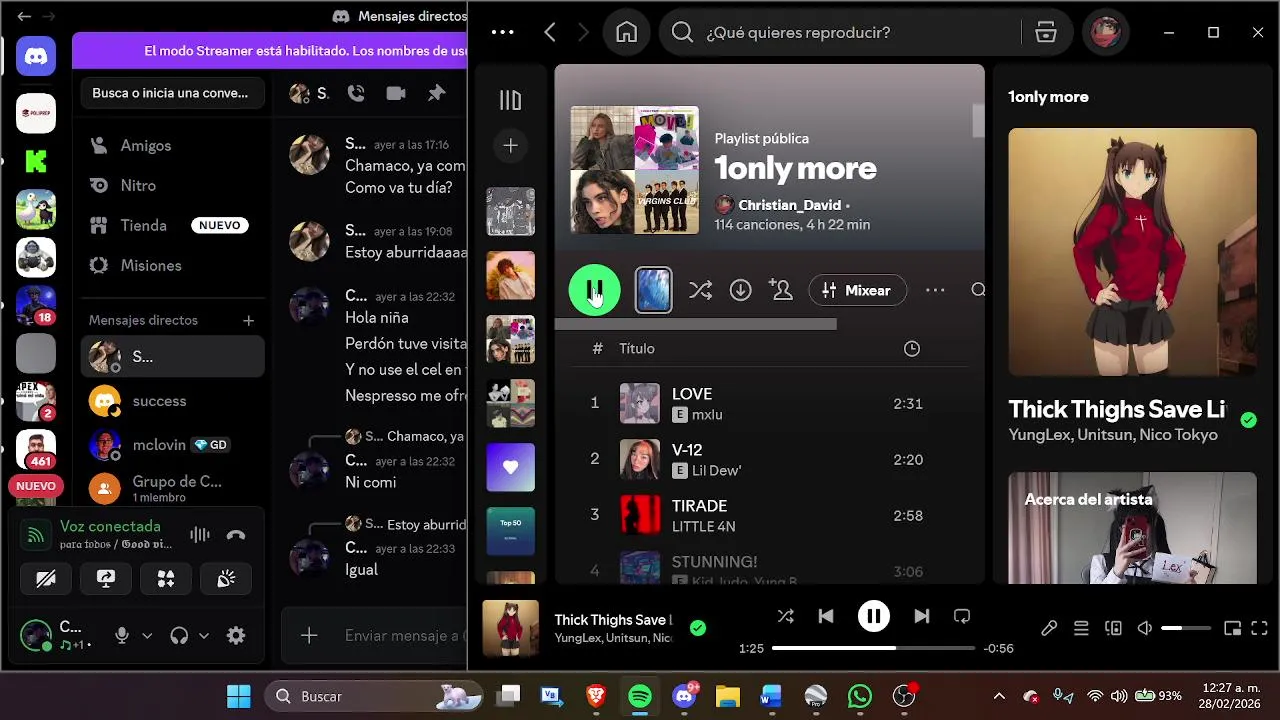Screen dimensions: 1280x720
Task: Invite collaborators to the playlist
Action: point(780,290)
